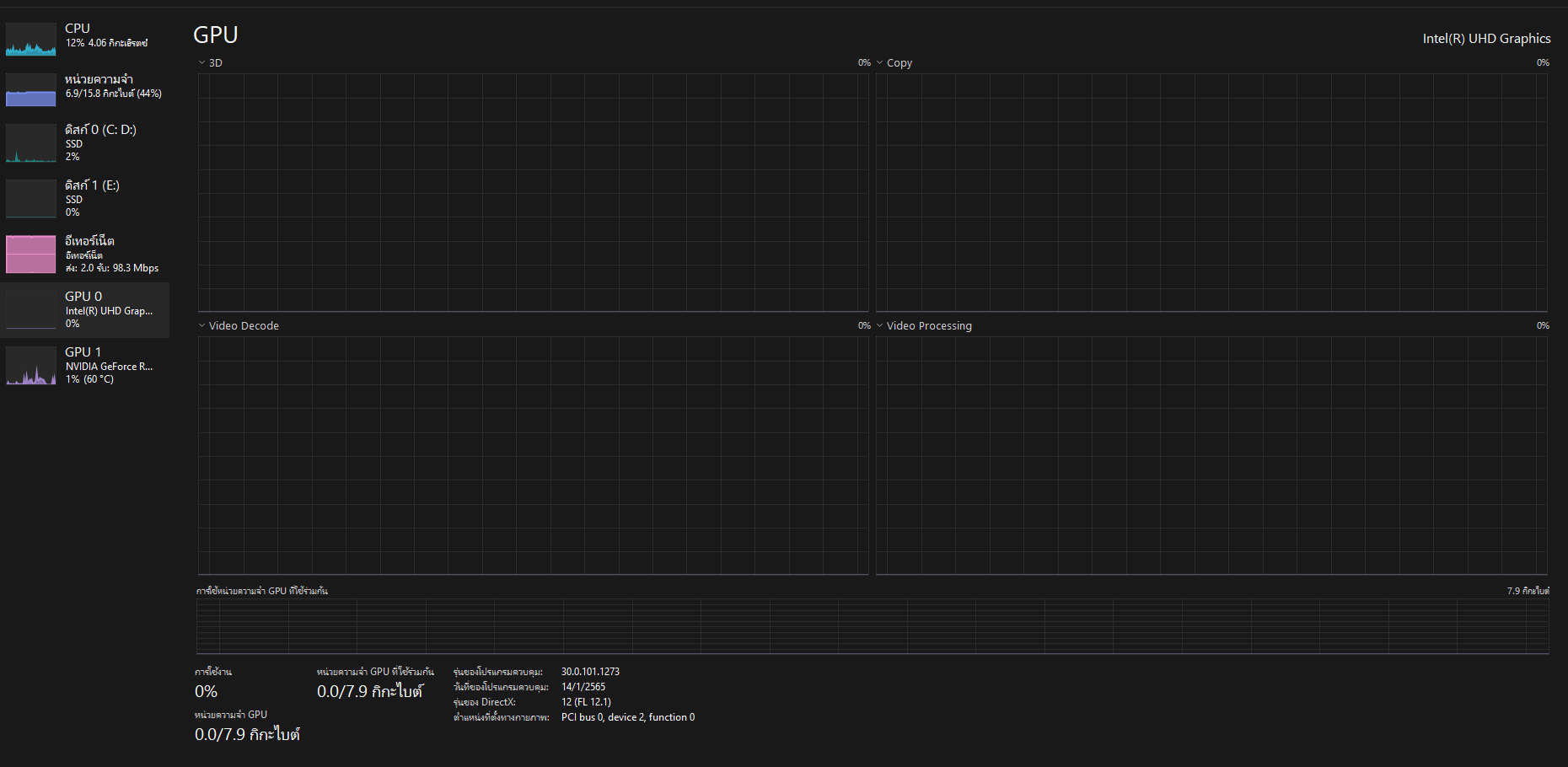
Task: Click the pink Ethernet throughput mini graph
Action: pos(31,255)
